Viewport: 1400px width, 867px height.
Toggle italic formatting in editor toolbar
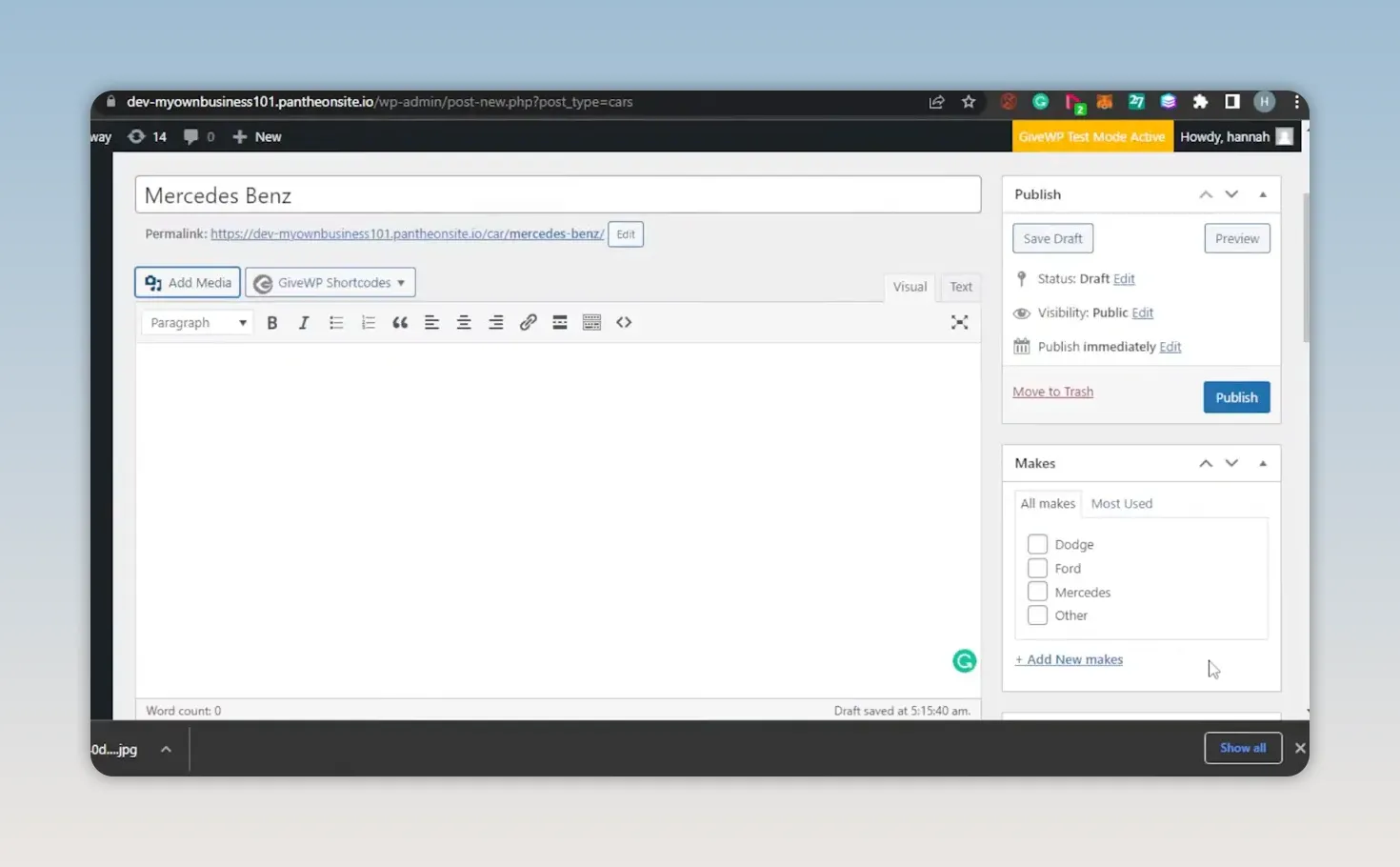click(x=304, y=323)
